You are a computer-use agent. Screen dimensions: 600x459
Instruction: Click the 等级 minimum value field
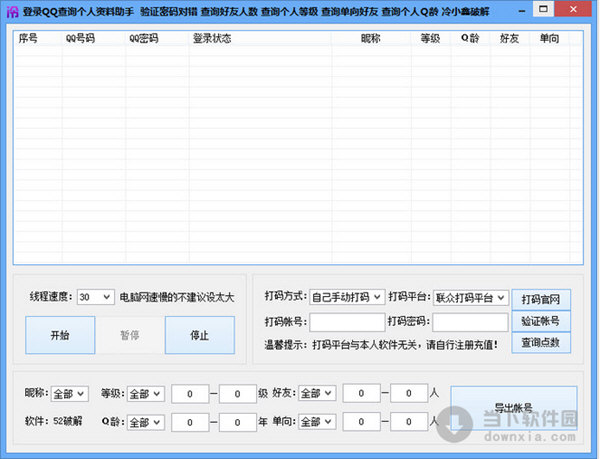(190, 394)
